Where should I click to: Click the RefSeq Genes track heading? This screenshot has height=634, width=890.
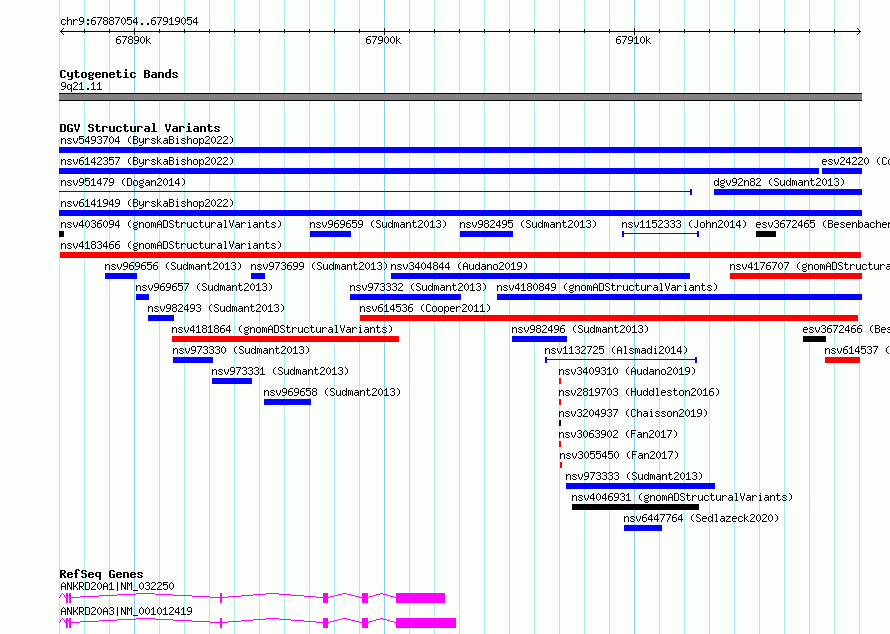pyautogui.click(x=101, y=574)
